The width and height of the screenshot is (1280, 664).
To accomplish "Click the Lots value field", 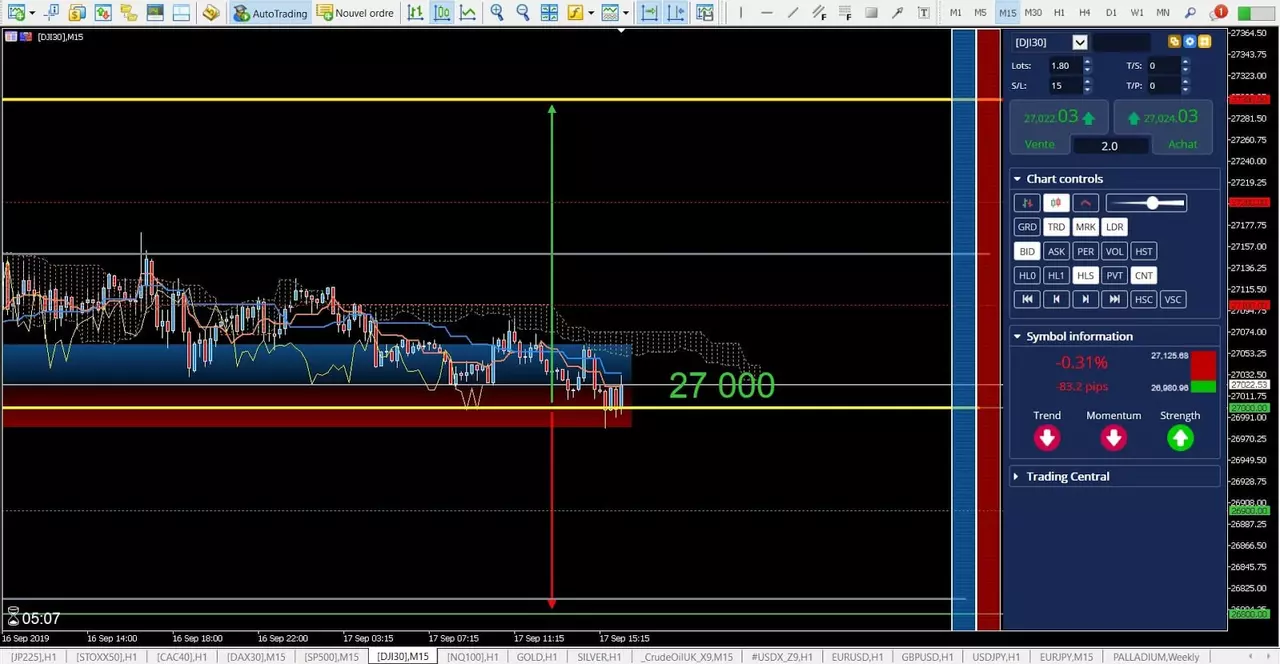I will point(1064,65).
